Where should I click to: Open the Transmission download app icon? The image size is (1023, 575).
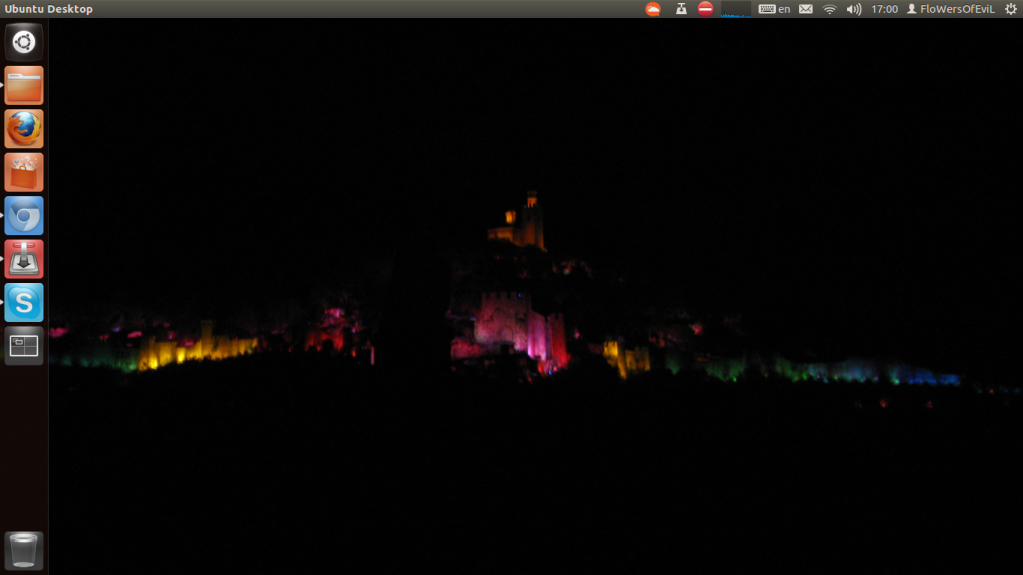(x=24, y=259)
